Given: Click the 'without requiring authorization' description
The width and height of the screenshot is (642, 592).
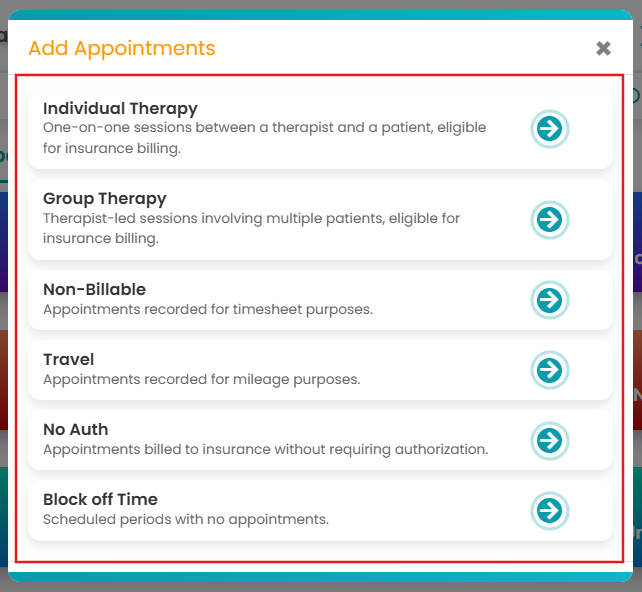Looking at the screenshot, I should (x=265, y=449).
